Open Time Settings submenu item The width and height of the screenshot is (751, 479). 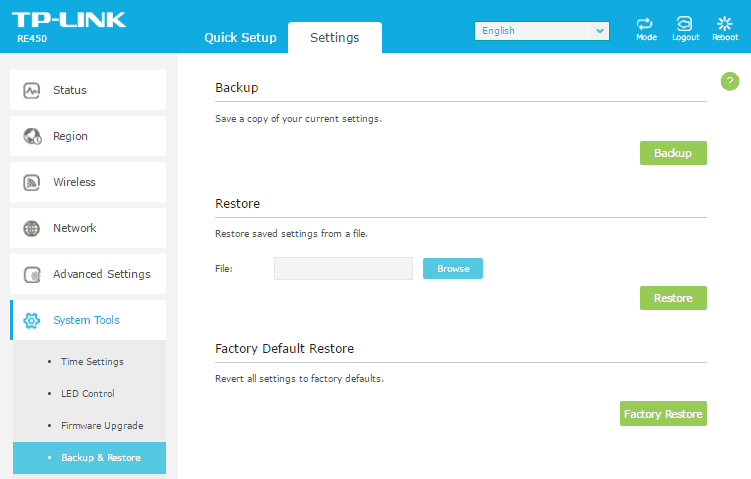[x=92, y=361]
